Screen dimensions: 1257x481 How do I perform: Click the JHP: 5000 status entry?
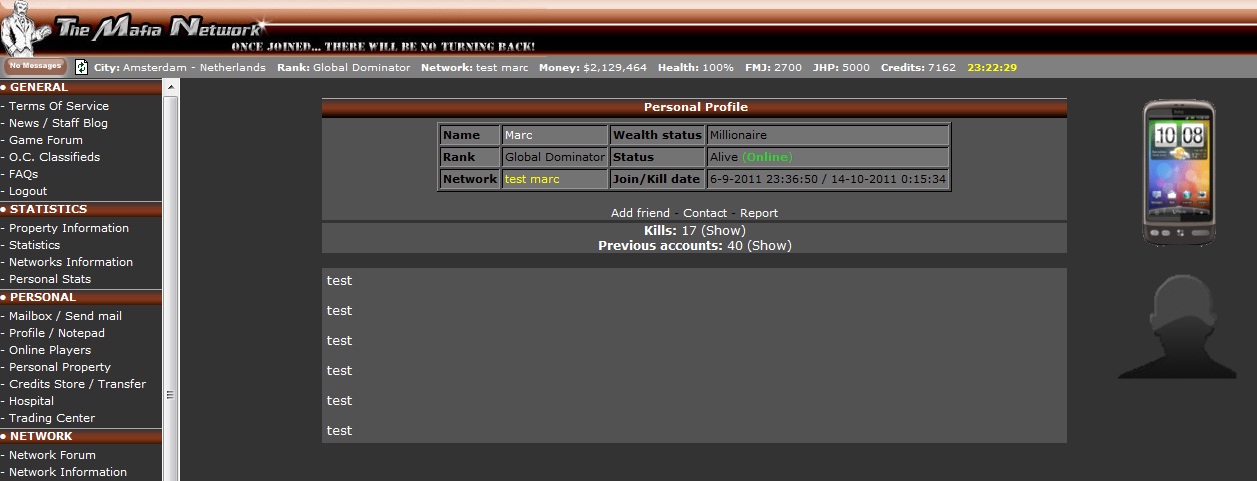pos(841,68)
